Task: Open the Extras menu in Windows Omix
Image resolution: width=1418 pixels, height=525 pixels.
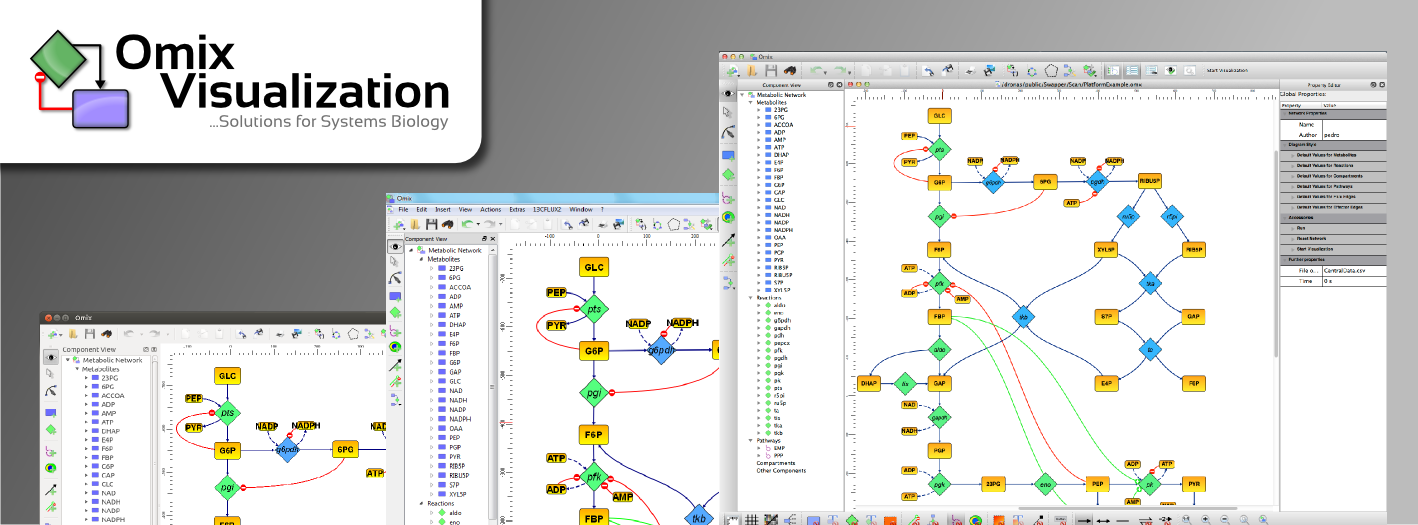Action: coord(517,209)
